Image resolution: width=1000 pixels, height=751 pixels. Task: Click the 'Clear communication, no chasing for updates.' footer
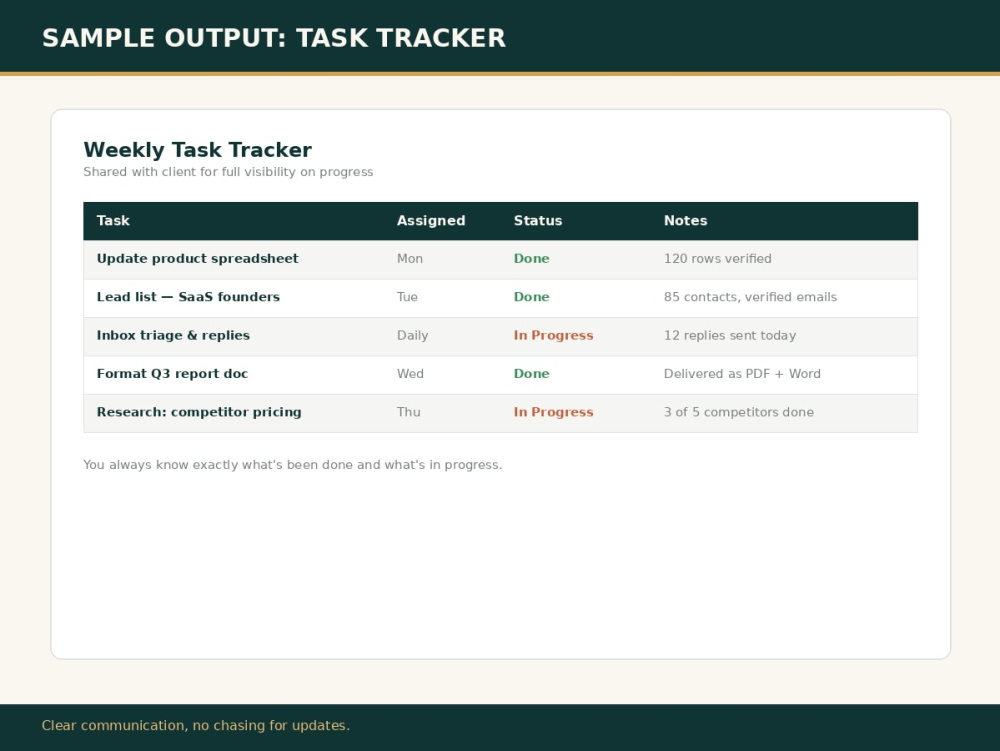(x=196, y=725)
